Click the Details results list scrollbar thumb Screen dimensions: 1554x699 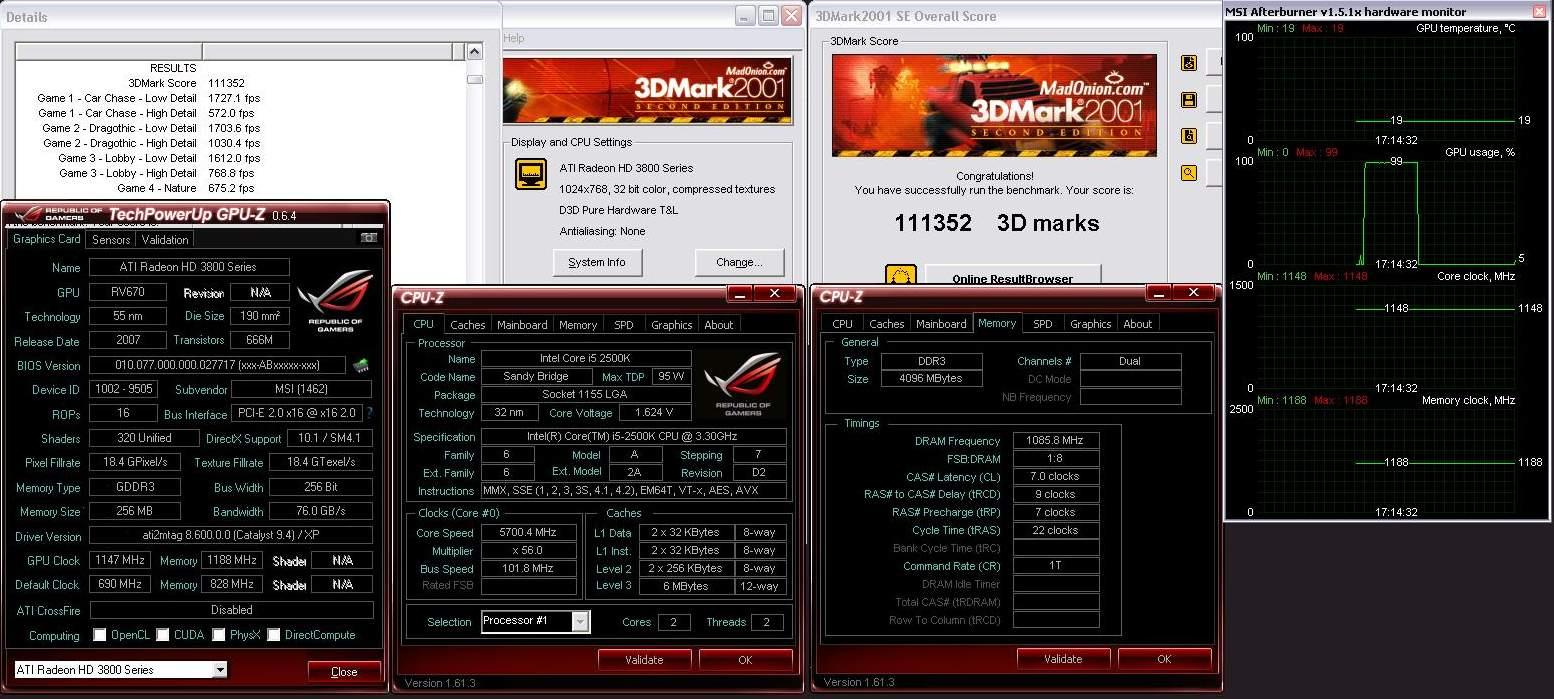click(475, 79)
